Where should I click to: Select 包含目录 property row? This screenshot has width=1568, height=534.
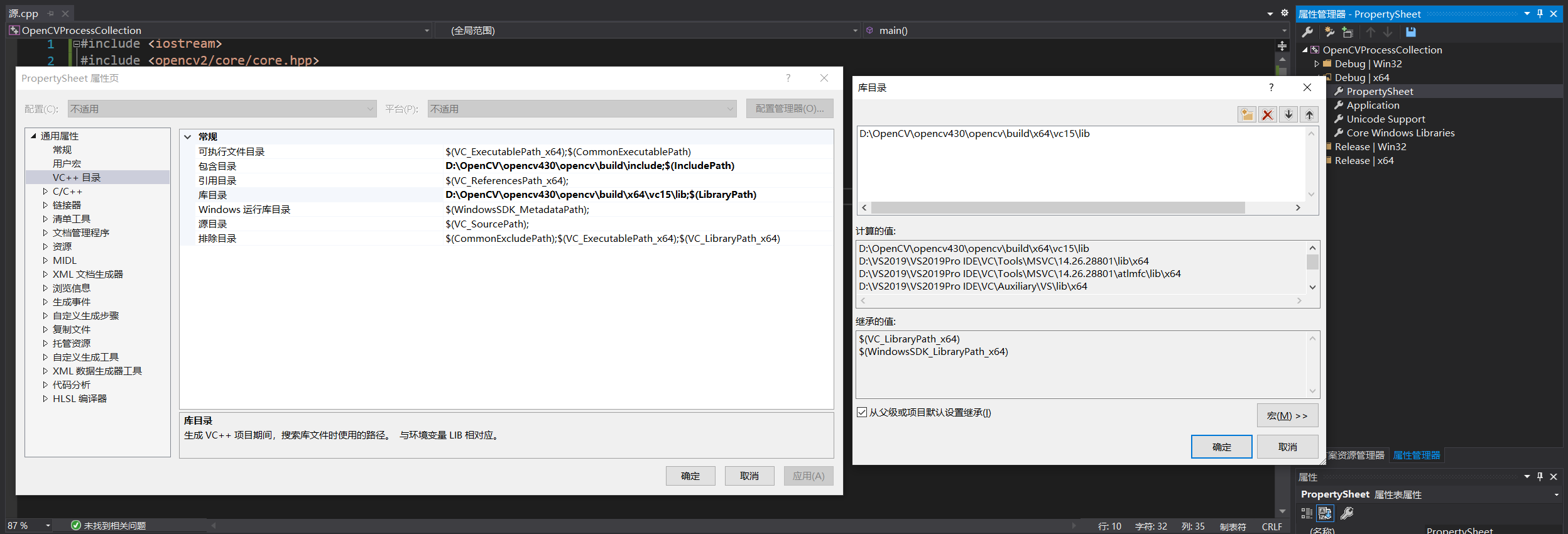(x=506, y=166)
